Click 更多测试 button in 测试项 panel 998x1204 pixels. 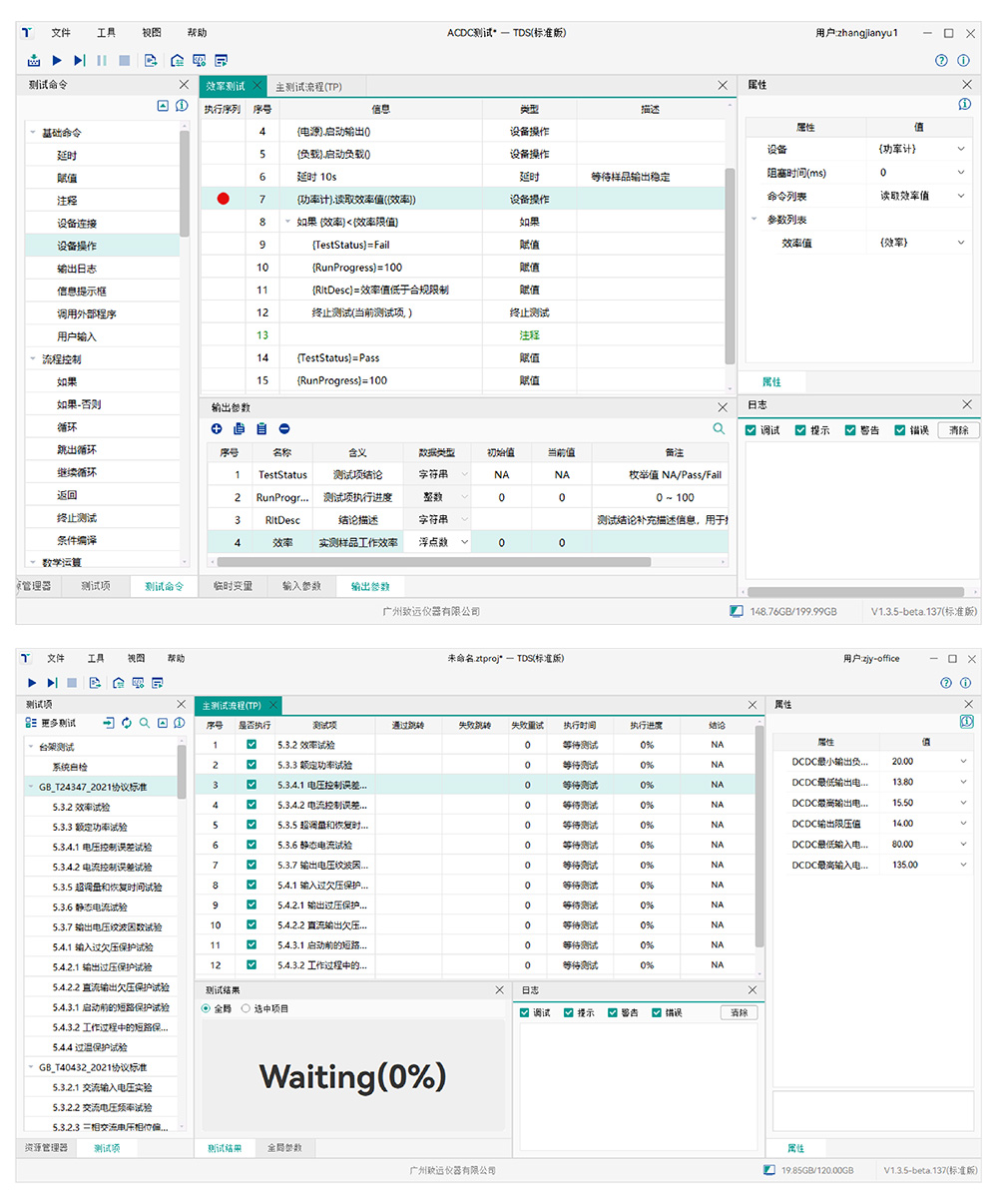pos(51,723)
